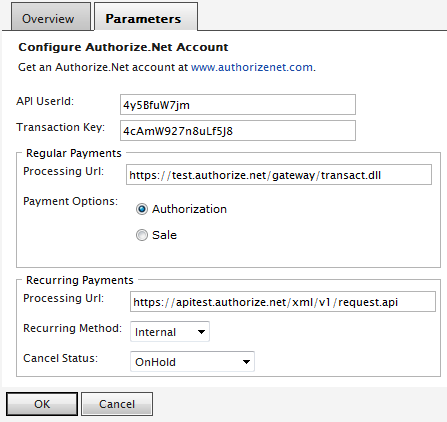Viewport: 447px width, 422px height.
Task: Click the API UserId label text
Action: click(x=45, y=101)
